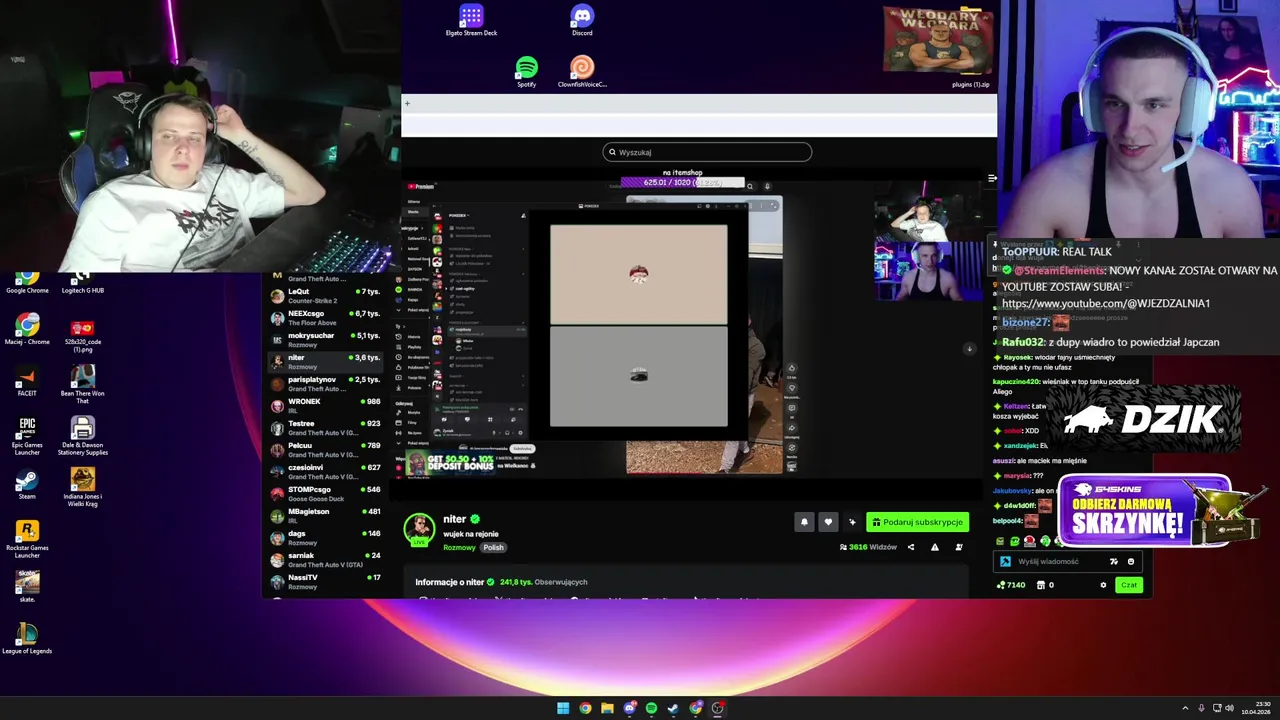
Task: Click the Windows Start button on the taskbar
Action: pyautogui.click(x=563, y=708)
